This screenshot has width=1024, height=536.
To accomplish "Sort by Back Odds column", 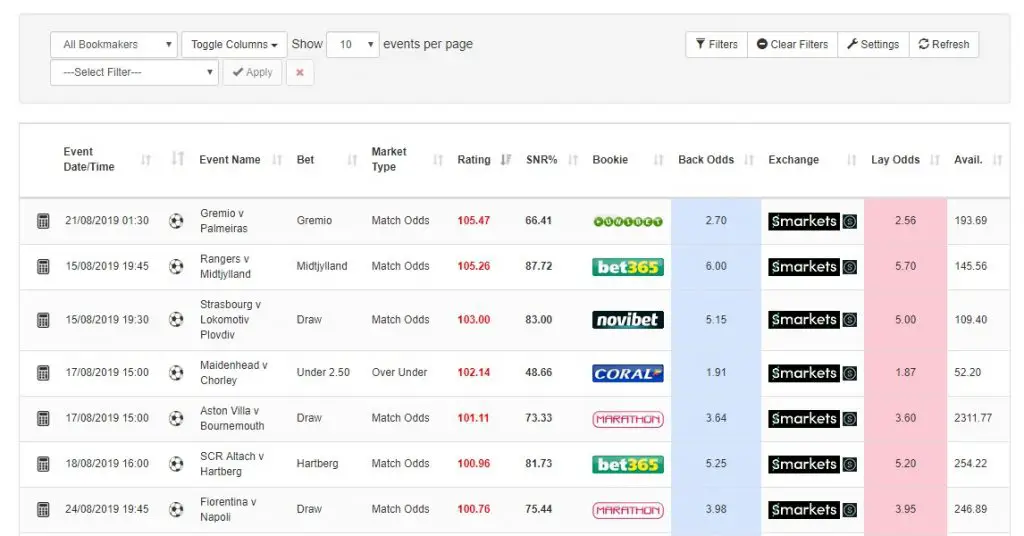I will pyautogui.click(x=716, y=159).
